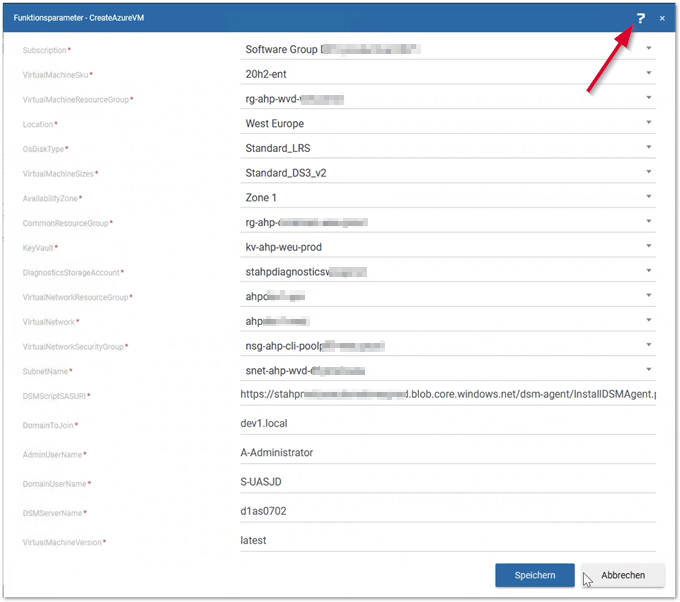Click DomainToJoin field with dev1.local
The width and height of the screenshot is (680, 602).
pos(448,423)
